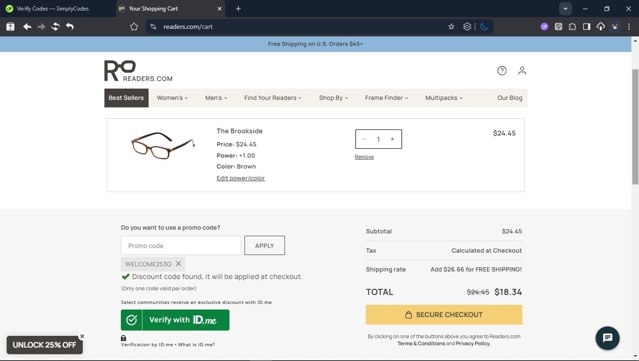Focus the Promo code input field
Image resolution: width=639 pixels, height=361 pixels.
[181, 246]
